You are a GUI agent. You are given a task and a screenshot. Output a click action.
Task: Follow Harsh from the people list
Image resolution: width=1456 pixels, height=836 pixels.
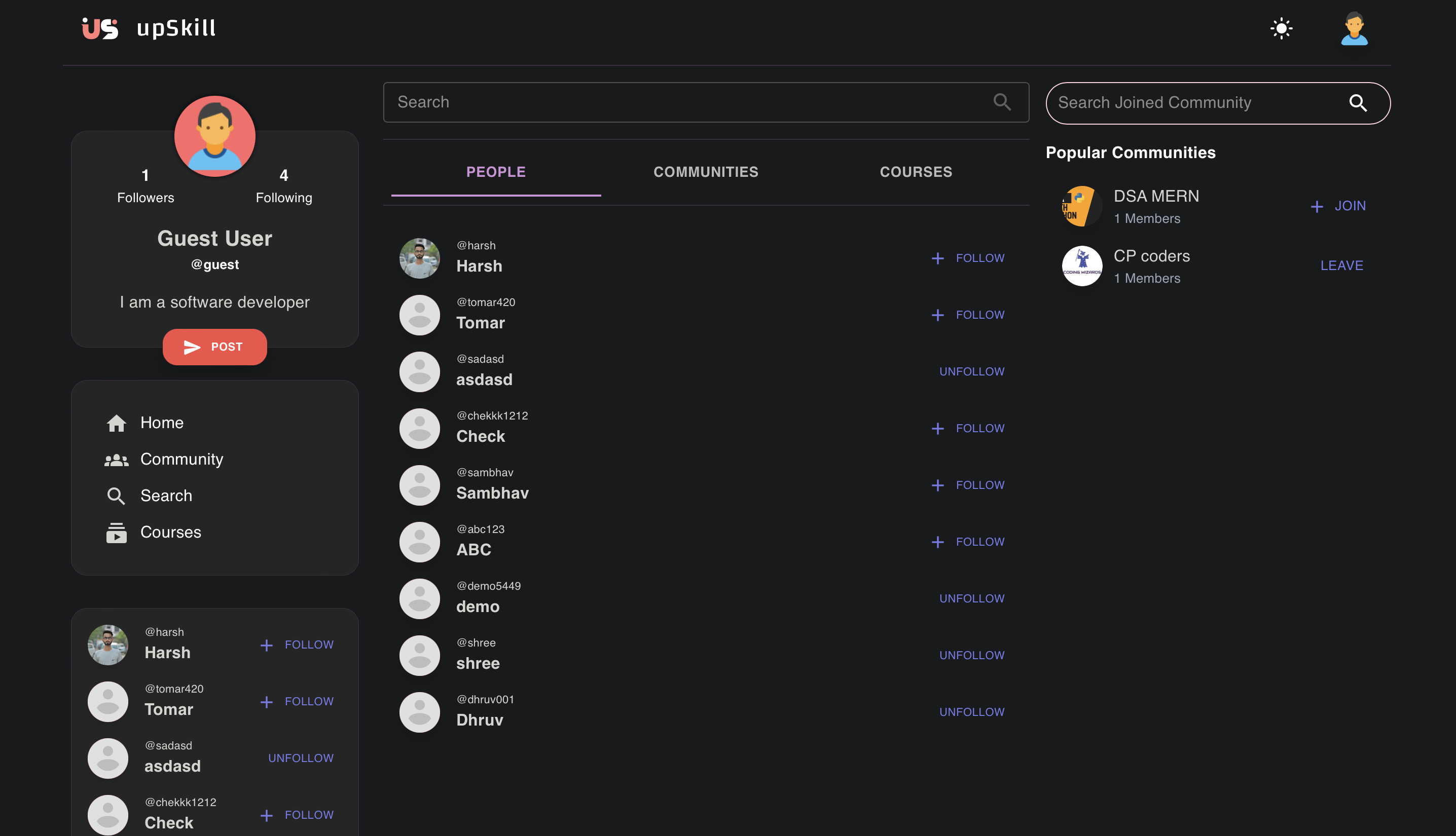[967, 258]
